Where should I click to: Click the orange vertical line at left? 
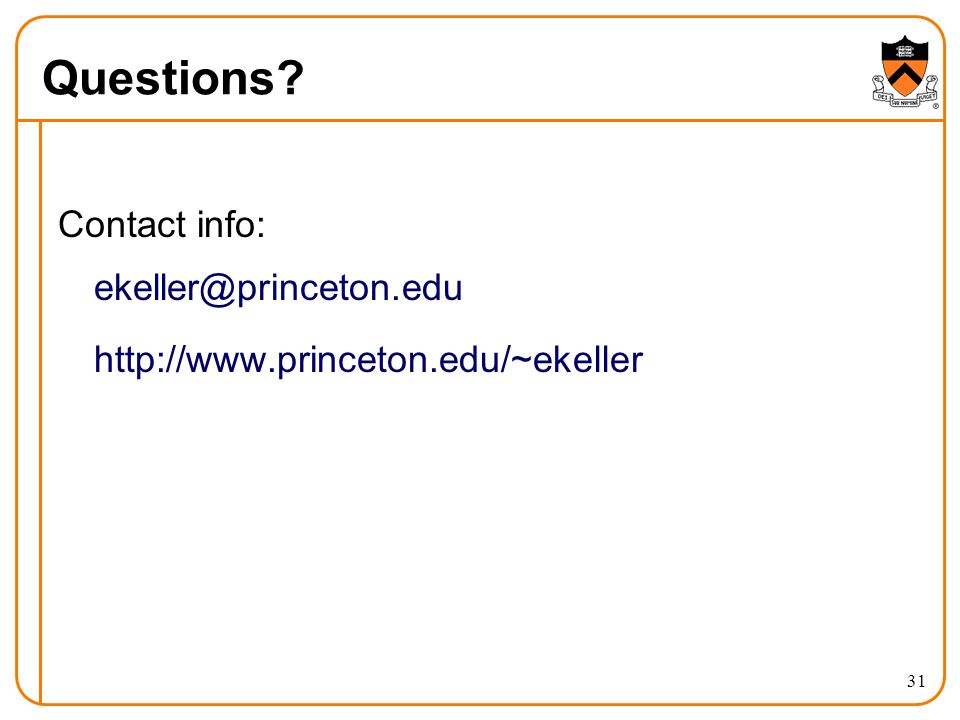point(40,412)
